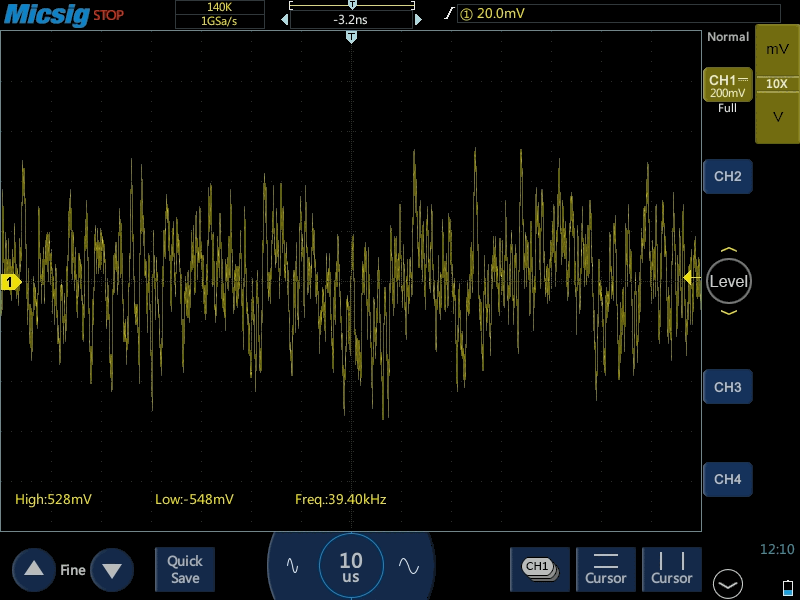The width and height of the screenshot is (800, 600).
Task: Shift delay left with the left arrow
Action: pos(283,19)
